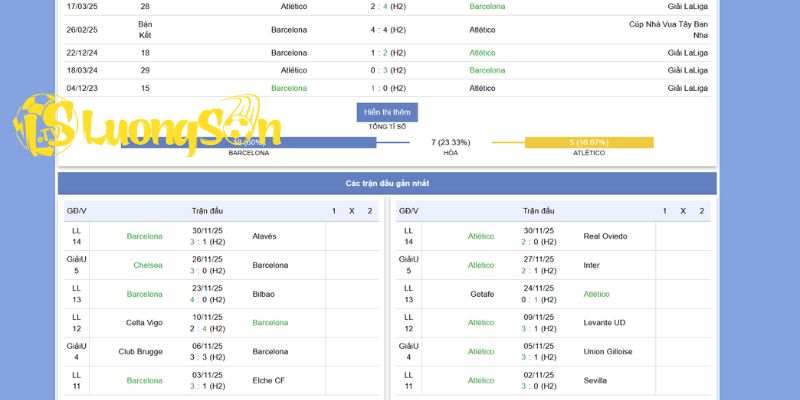Viewport: 800px width, 400px height.
Task: Click the Bilbao team name
Action: point(263,294)
